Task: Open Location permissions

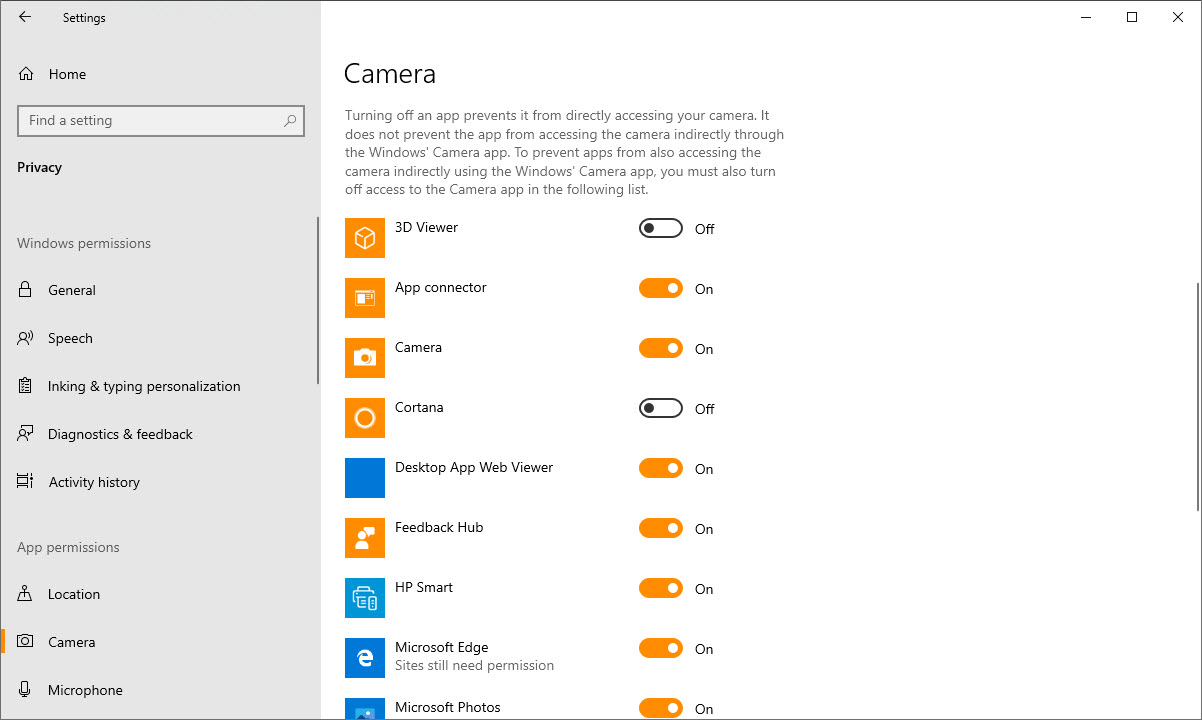Action: (160, 594)
